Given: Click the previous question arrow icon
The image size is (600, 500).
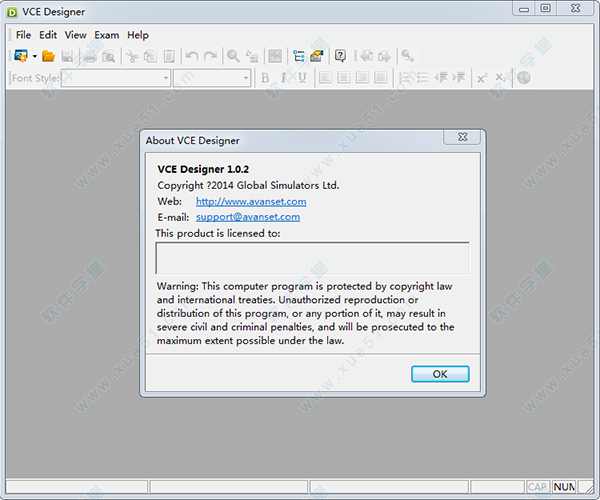Looking at the screenshot, I should [366, 56].
